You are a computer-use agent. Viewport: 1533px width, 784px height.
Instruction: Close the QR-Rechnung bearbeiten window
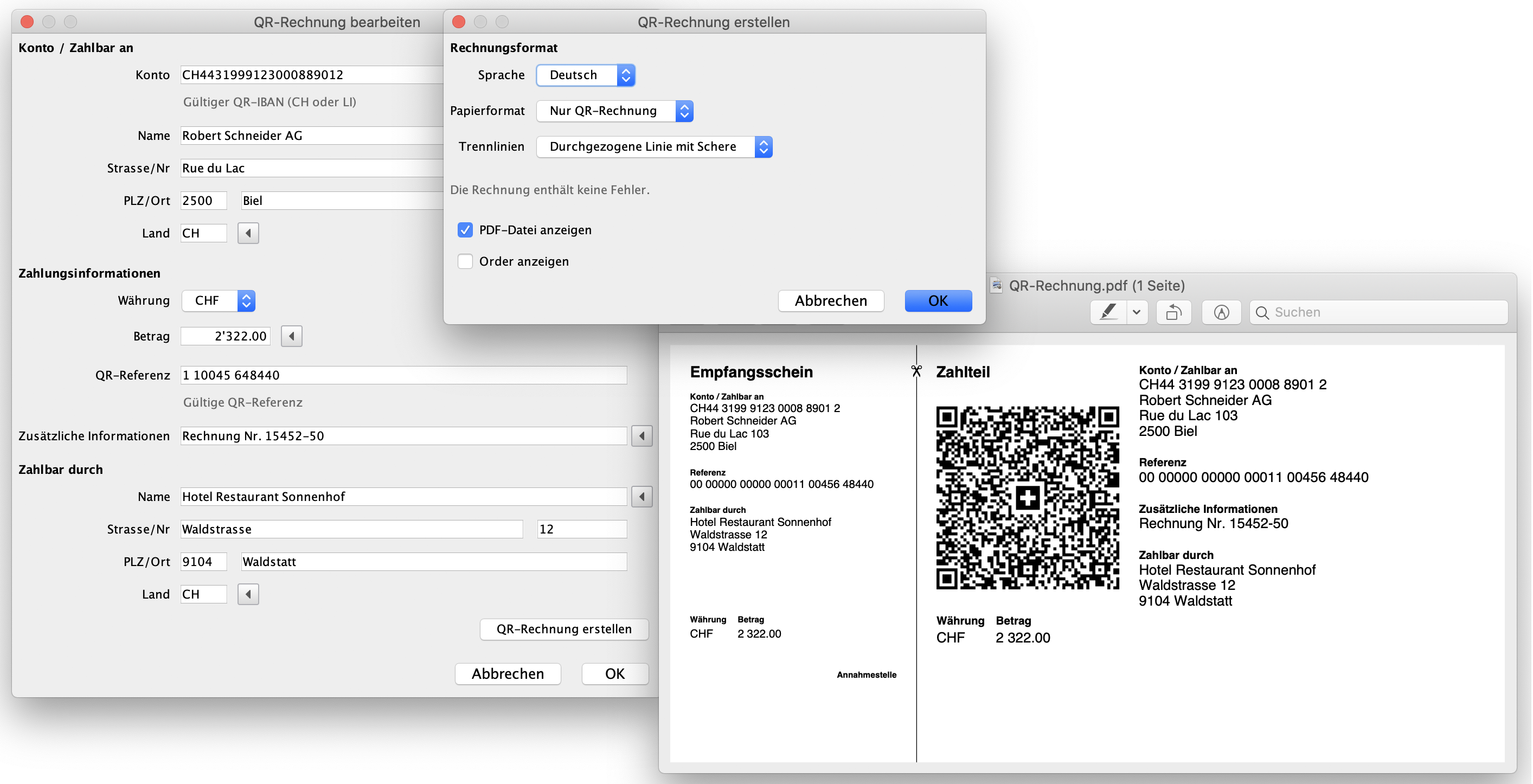coord(27,22)
